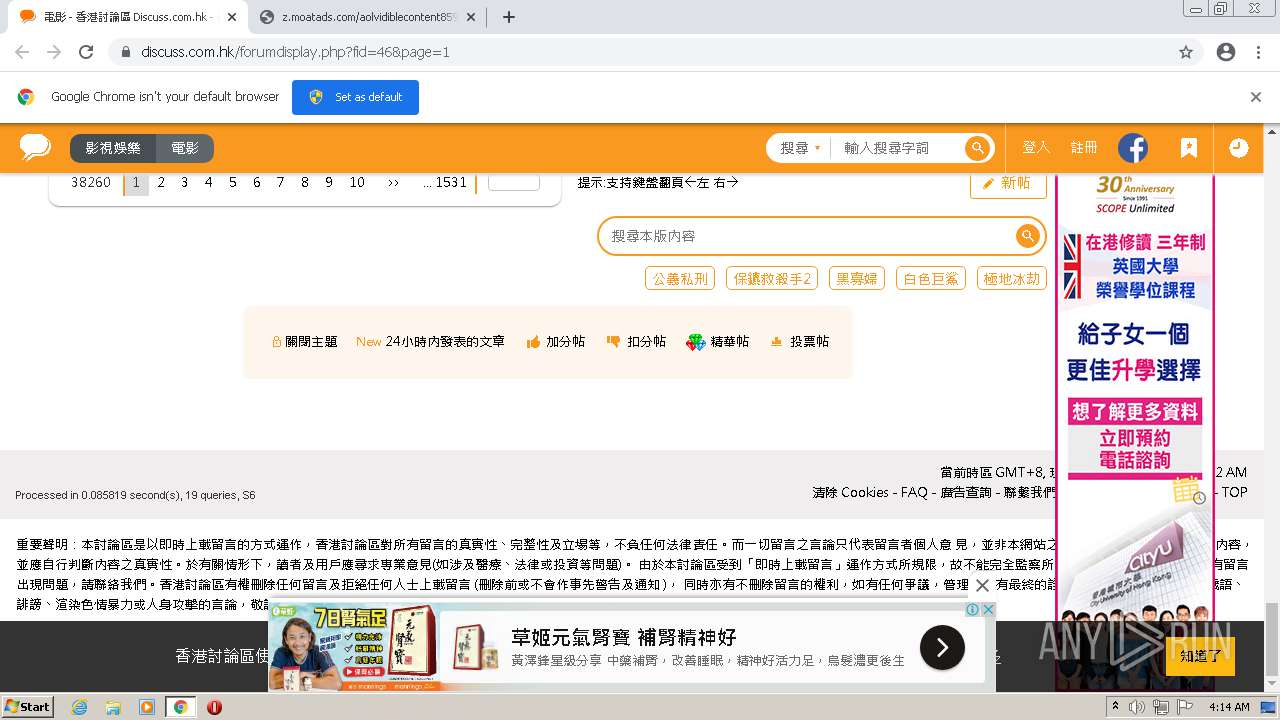Go back using browser back arrow
Viewport: 1280px width, 720px height.
tap(22, 52)
